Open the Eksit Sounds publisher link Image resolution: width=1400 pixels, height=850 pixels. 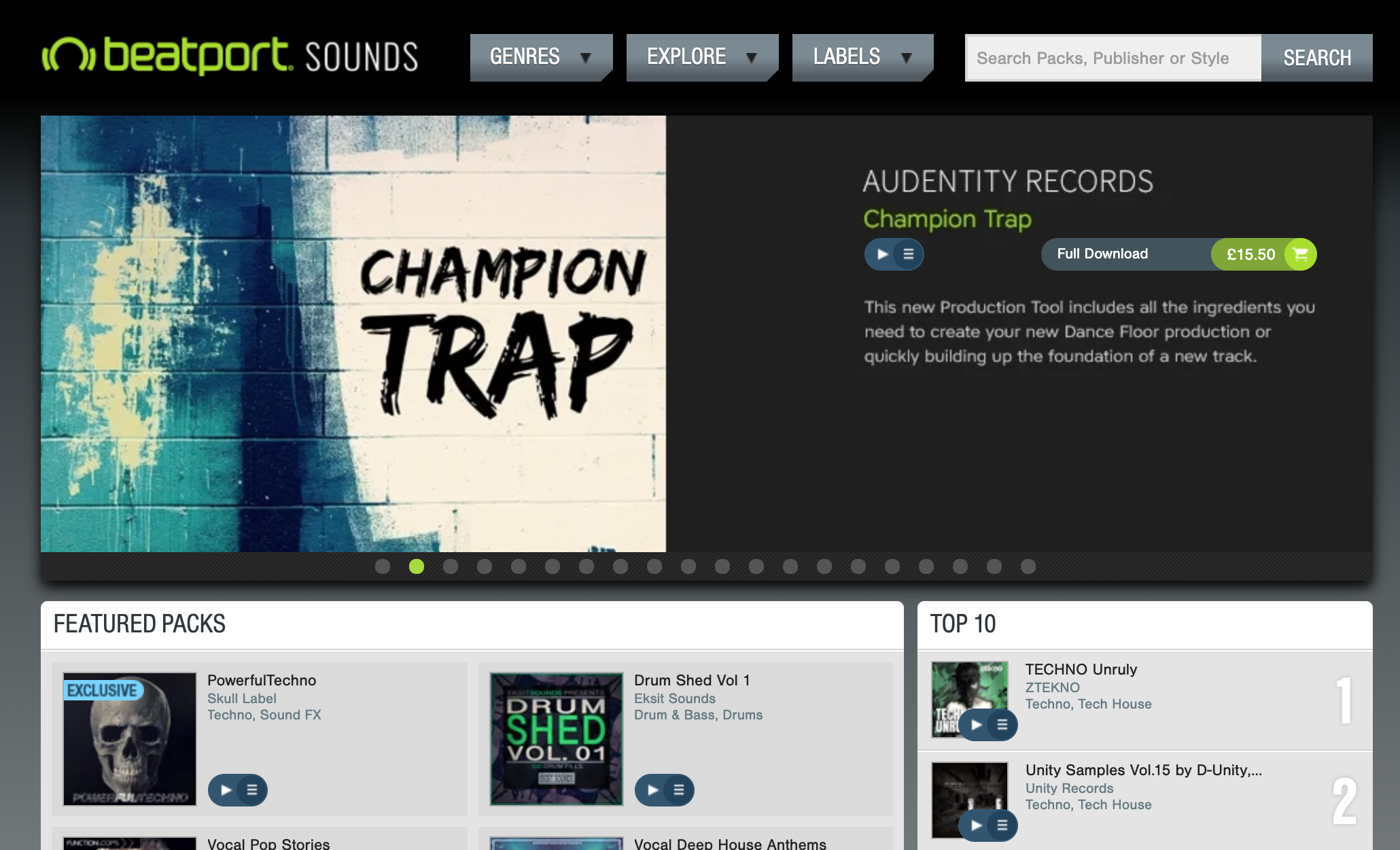[675, 698]
